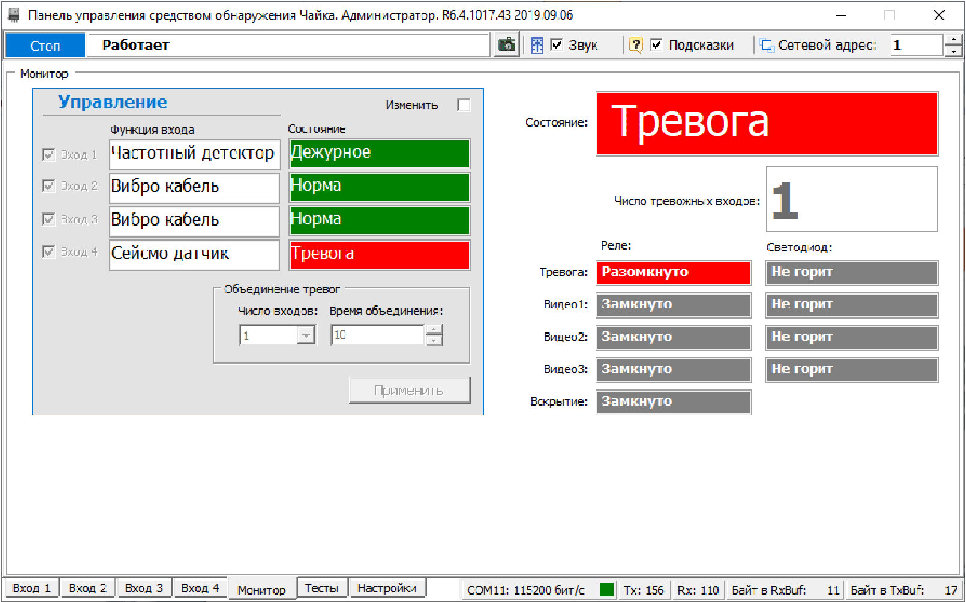Click the large red Тревога status banner

click(x=767, y=123)
